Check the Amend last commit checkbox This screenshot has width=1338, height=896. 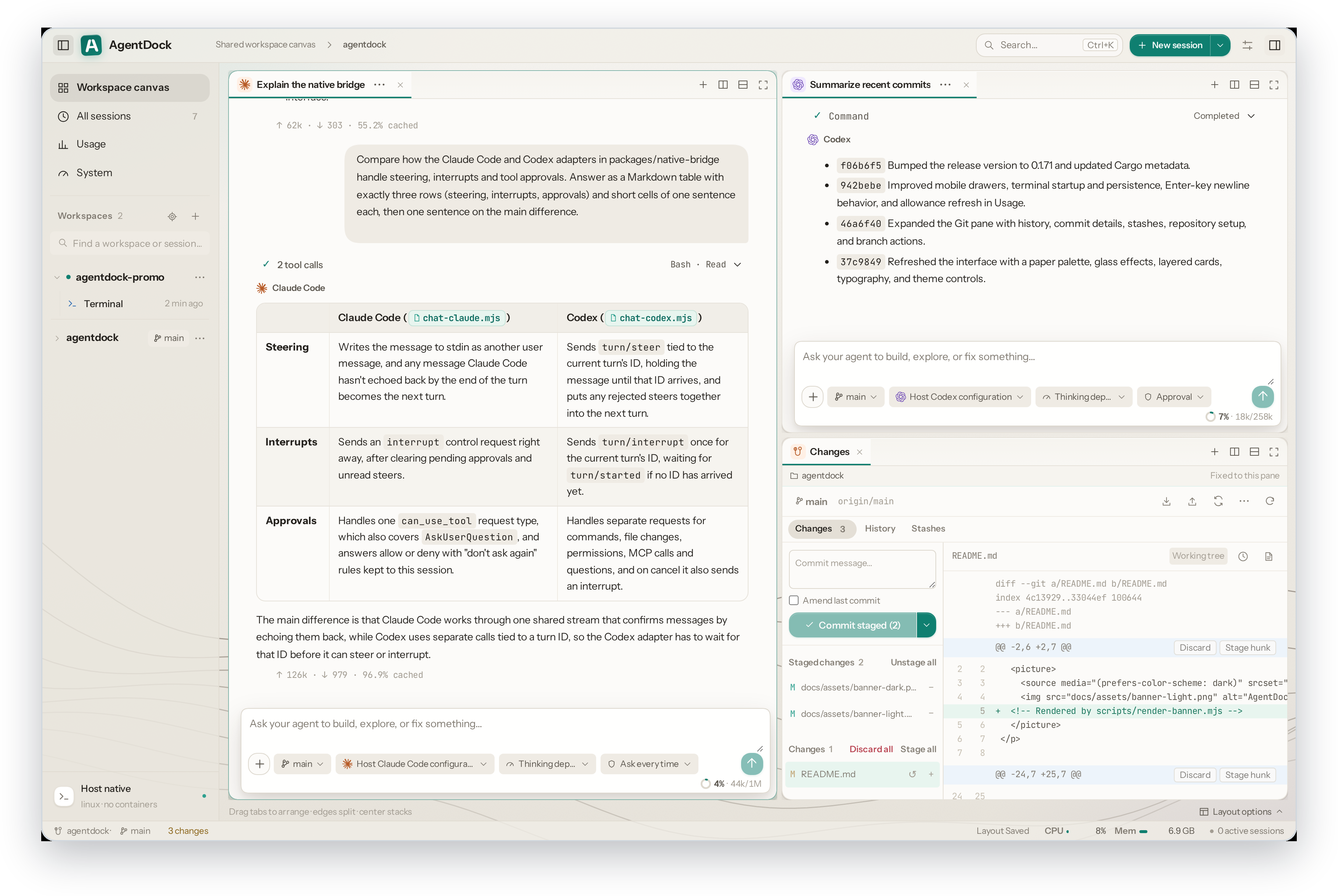793,600
